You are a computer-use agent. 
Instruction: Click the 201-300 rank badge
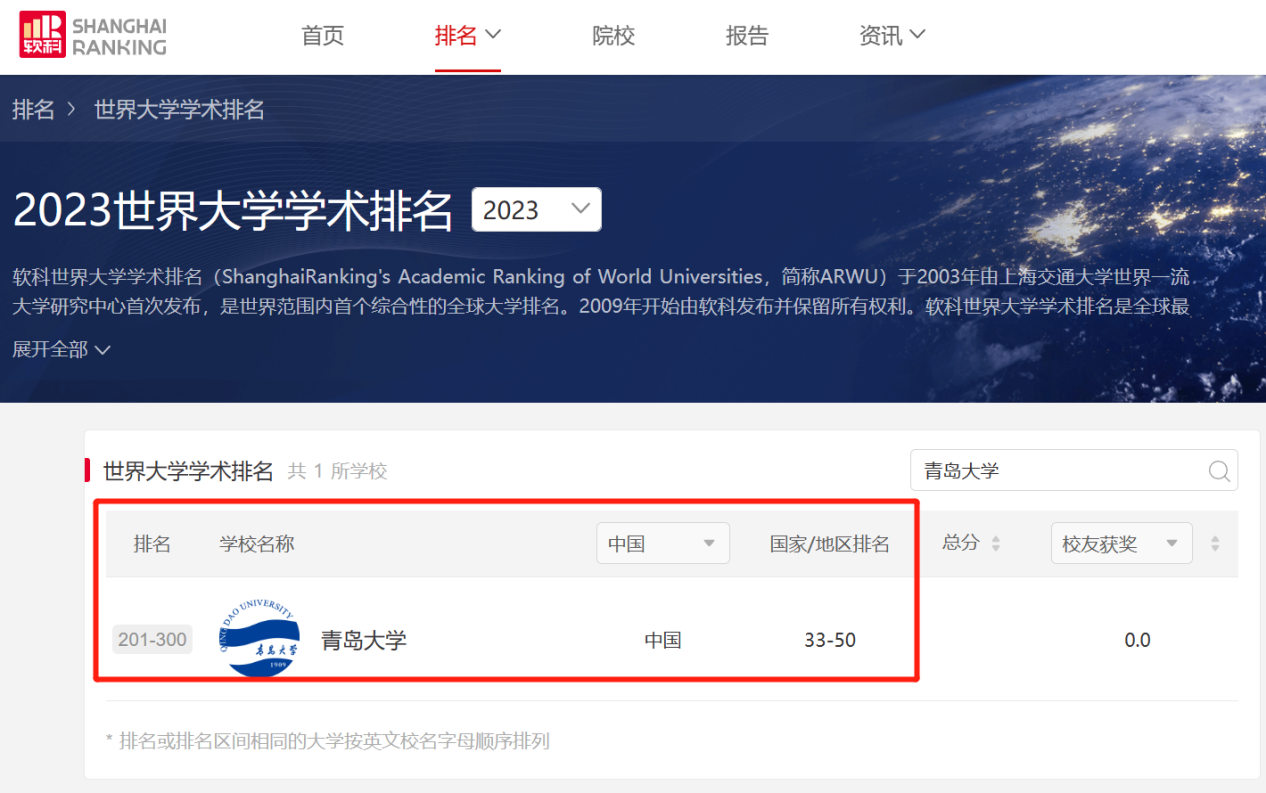(152, 639)
